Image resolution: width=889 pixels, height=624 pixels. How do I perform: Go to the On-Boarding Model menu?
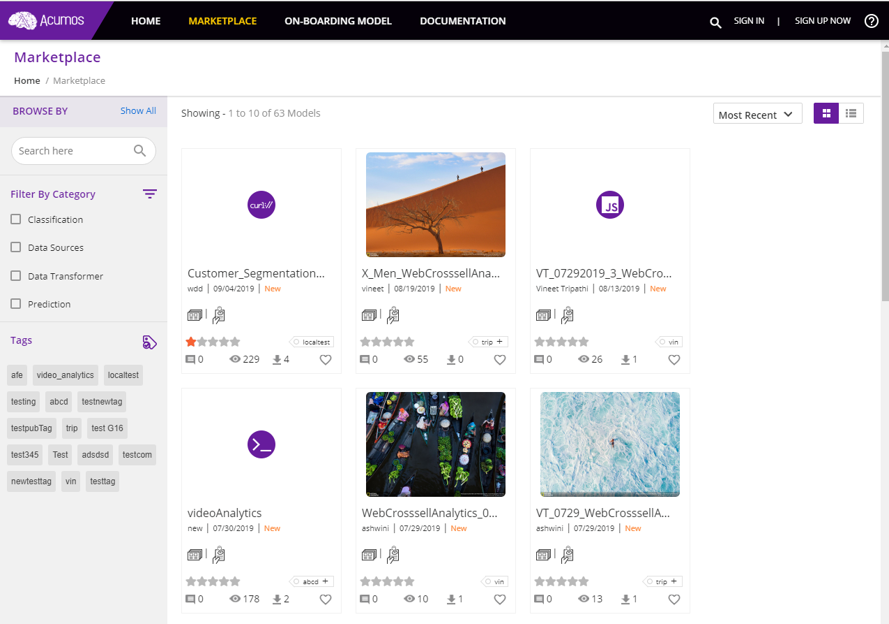pos(338,21)
